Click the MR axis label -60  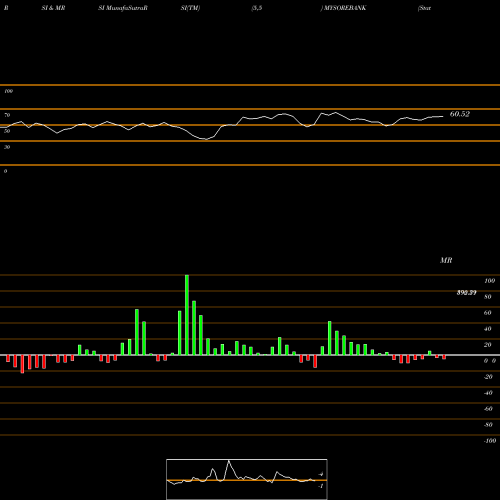coord(488,409)
